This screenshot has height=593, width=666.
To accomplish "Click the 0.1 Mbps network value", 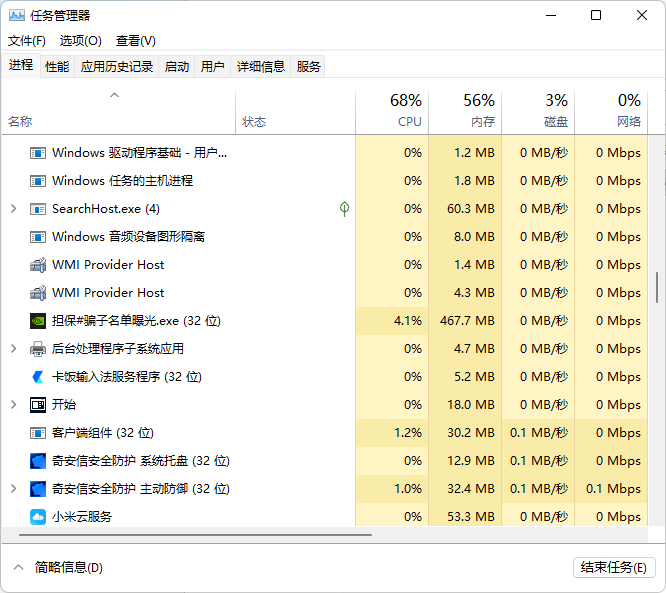I will point(613,489).
